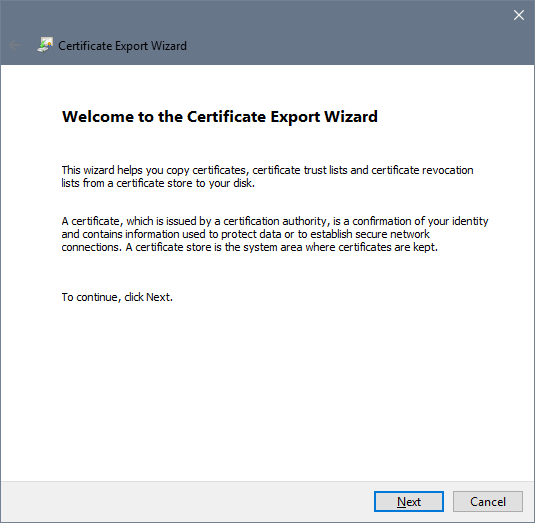Click the line 'lists from a certificate store to your disk'

(x=158, y=183)
